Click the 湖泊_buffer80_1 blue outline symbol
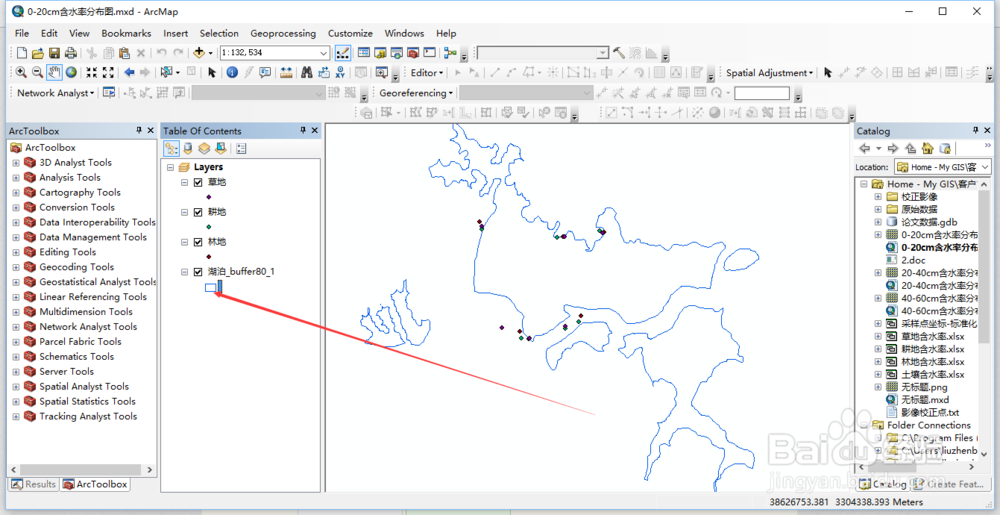The image size is (1000, 515). (210, 287)
